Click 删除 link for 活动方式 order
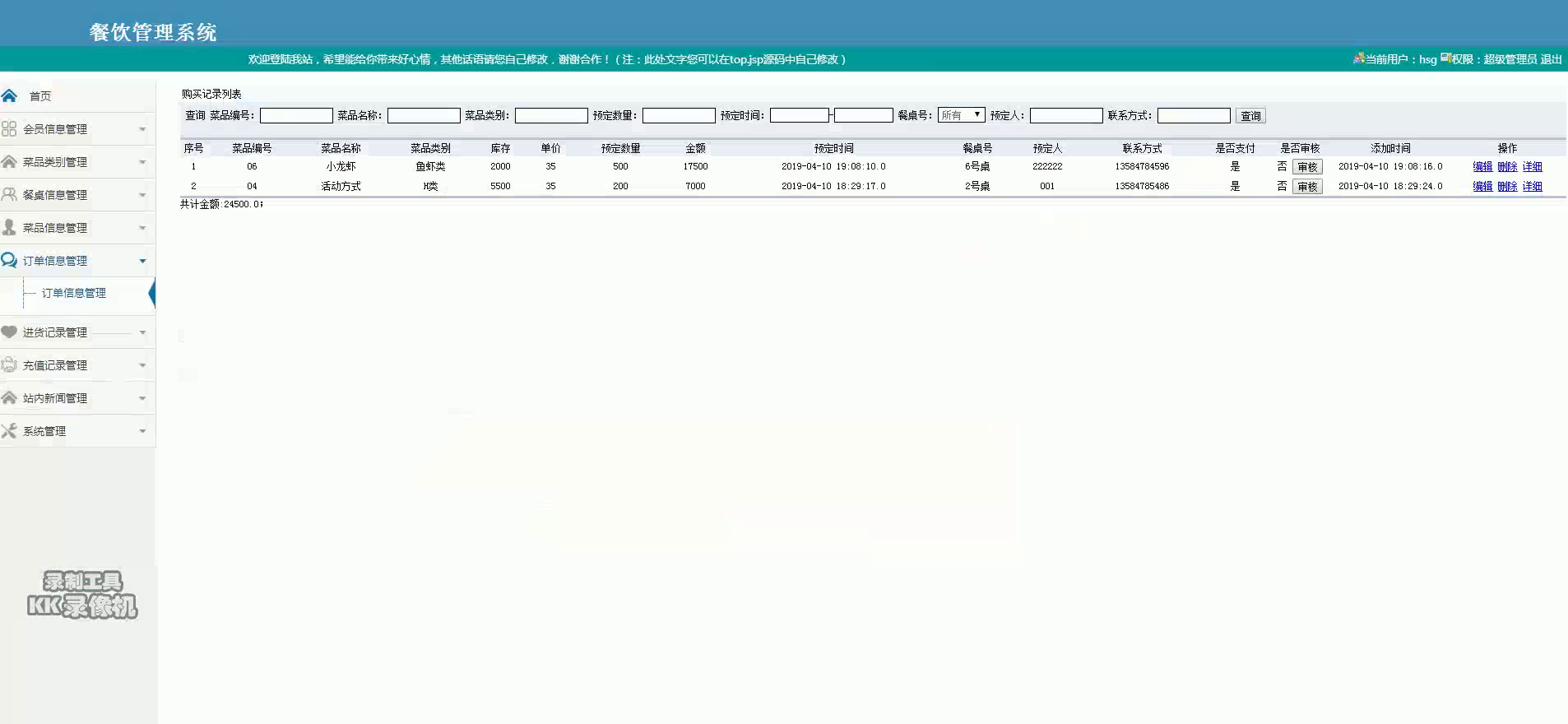The image size is (1568, 724). pos(1507,186)
